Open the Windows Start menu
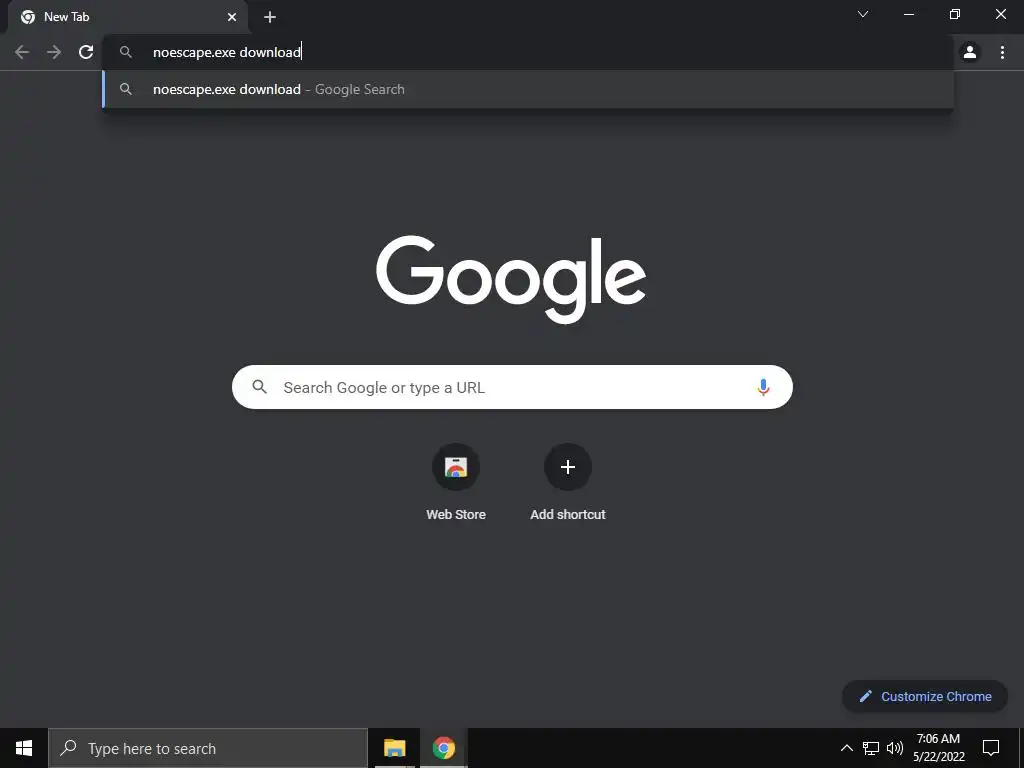Viewport: 1024px width, 768px height. pos(24,748)
